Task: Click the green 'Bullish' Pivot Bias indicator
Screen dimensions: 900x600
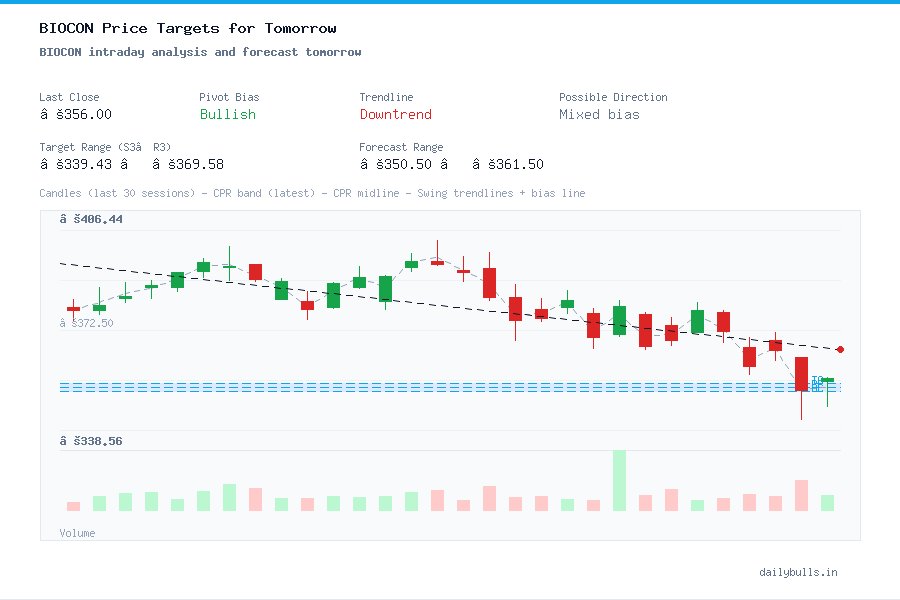Action: click(x=227, y=114)
